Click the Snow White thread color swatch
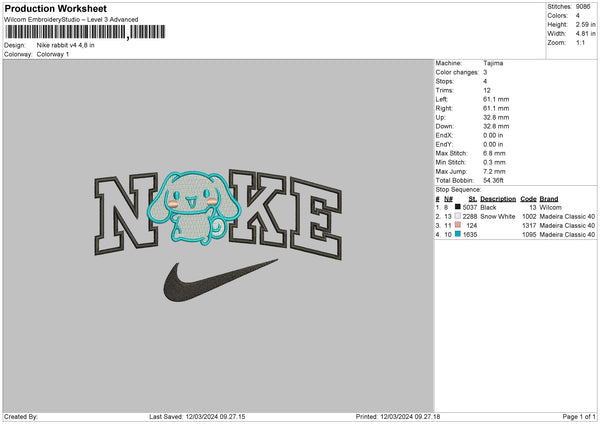Viewport: 600px width, 424px height. pyautogui.click(x=458, y=216)
